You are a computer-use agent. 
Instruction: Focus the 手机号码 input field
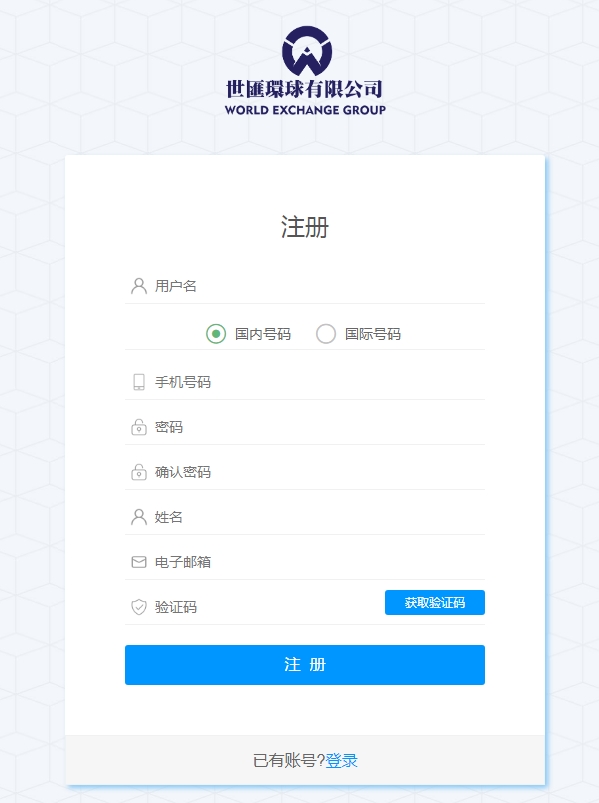pos(305,382)
